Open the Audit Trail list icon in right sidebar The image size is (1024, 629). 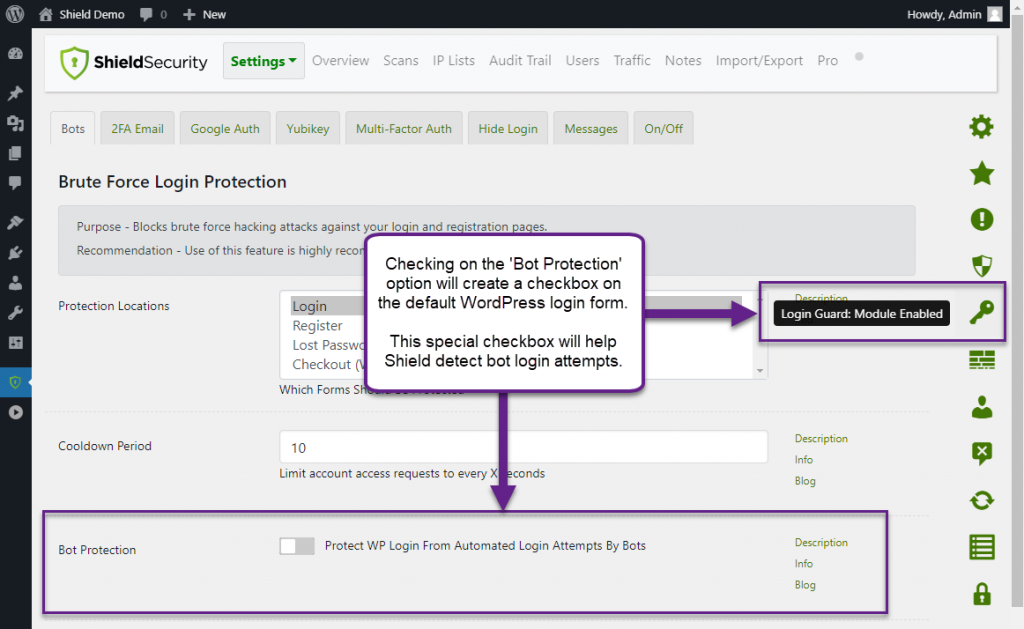coord(982,547)
